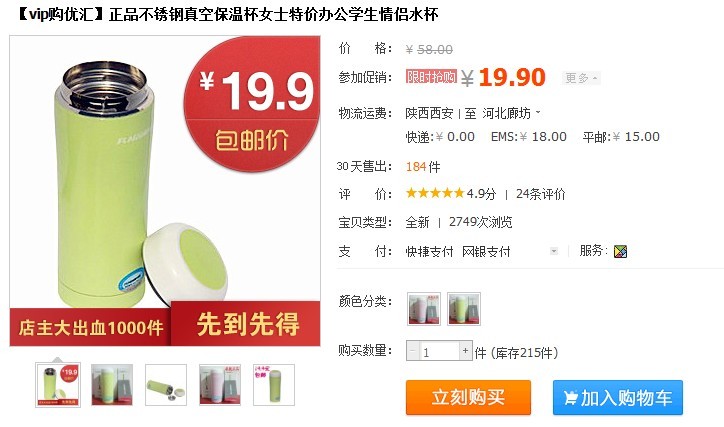Expand the 更多 promotions dropdown
The image size is (724, 427).
pos(581,78)
